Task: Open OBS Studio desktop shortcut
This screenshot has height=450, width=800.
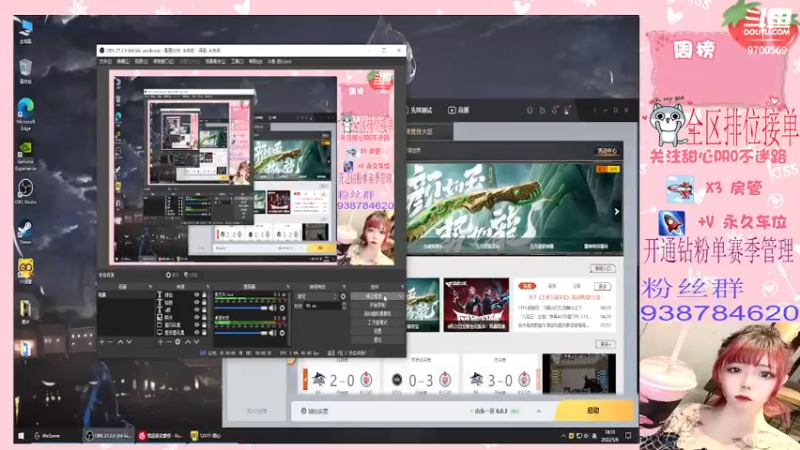Action: click(26, 192)
